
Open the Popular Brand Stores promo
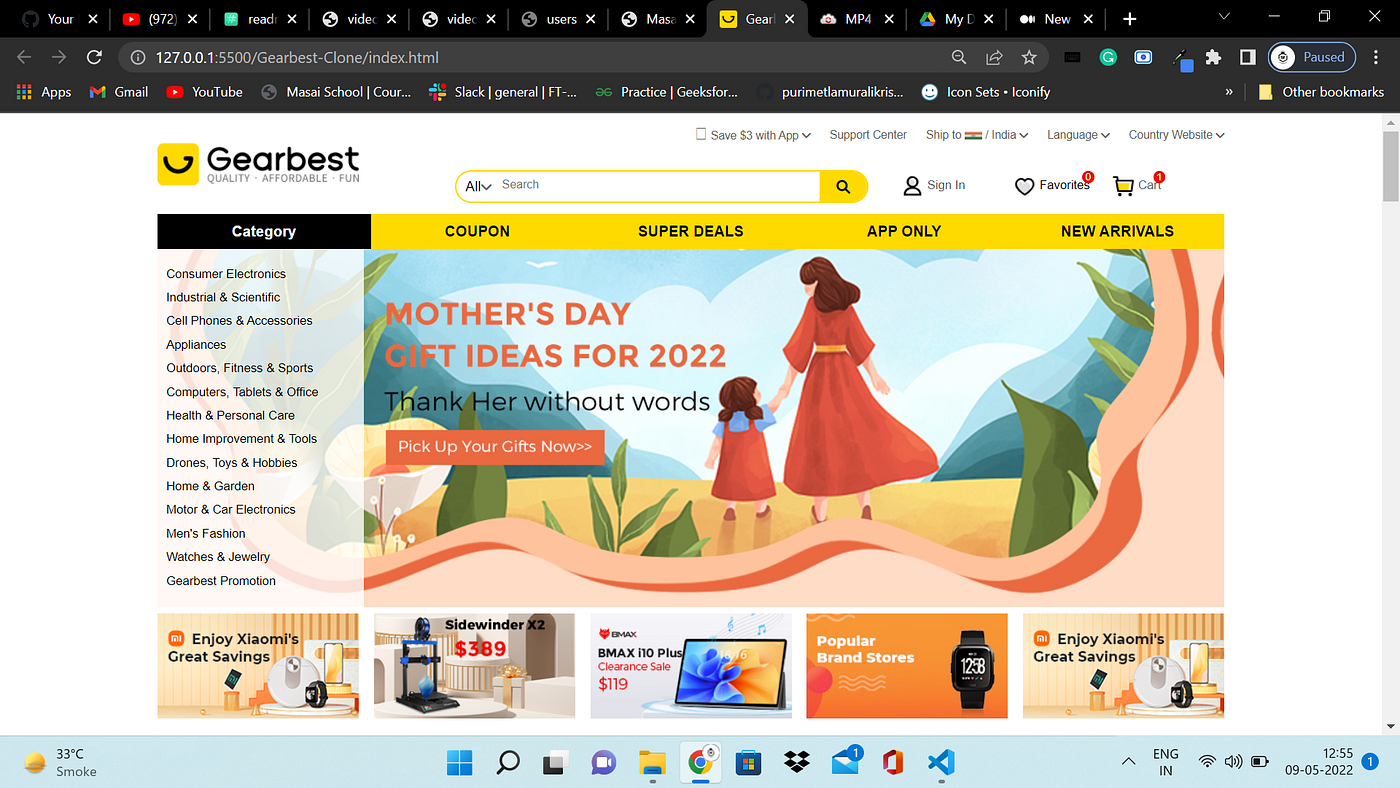click(x=907, y=666)
